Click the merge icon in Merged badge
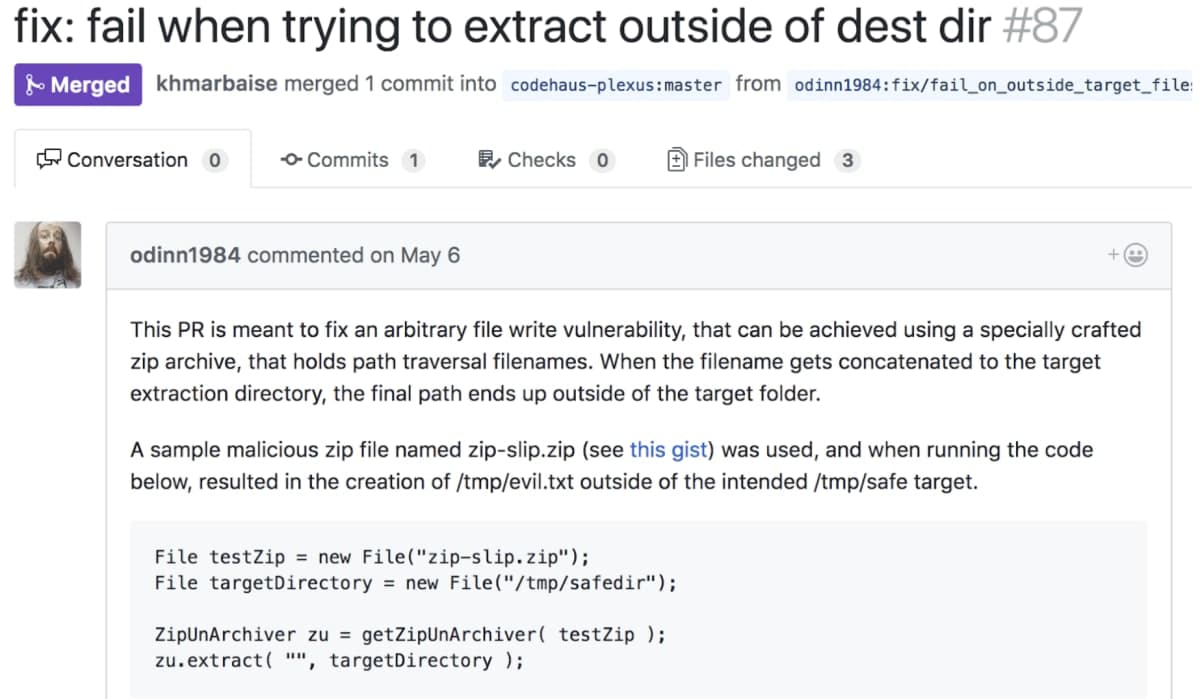The height and width of the screenshot is (699, 1200). (x=35, y=86)
